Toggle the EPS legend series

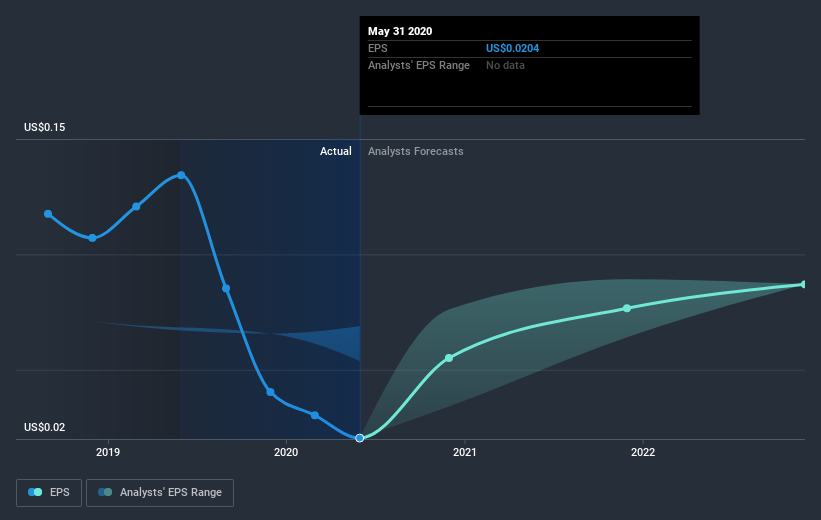click(x=49, y=492)
